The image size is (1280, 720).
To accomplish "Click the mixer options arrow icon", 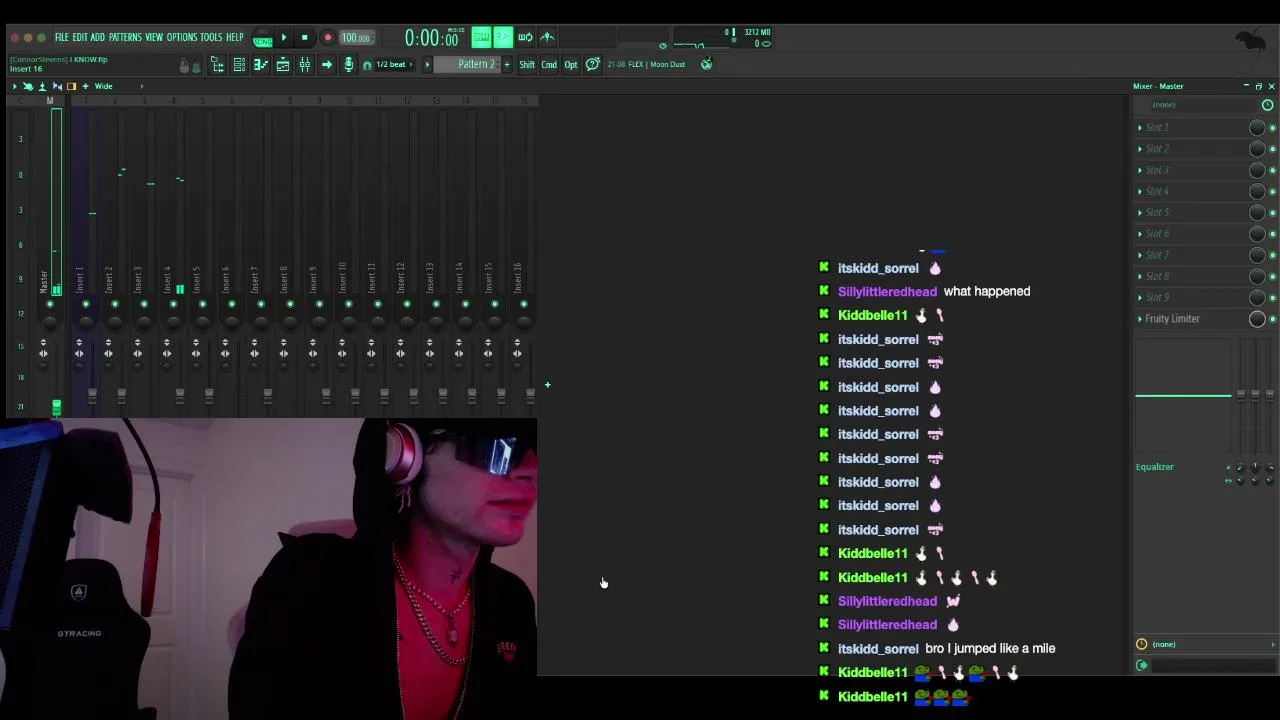I will click(15, 87).
